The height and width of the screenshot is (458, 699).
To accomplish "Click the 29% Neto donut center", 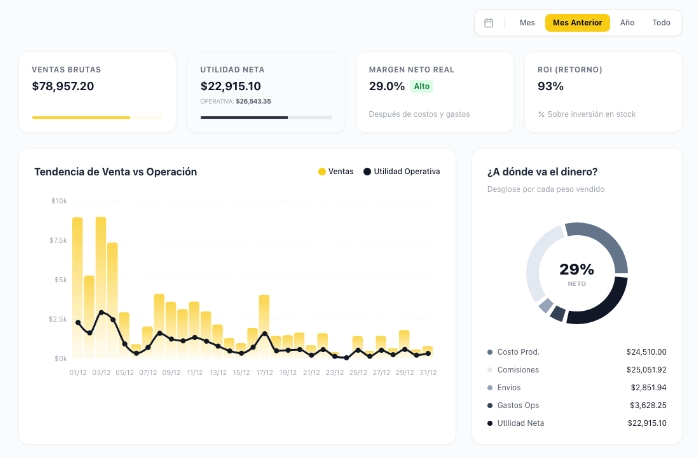I will tap(576, 272).
